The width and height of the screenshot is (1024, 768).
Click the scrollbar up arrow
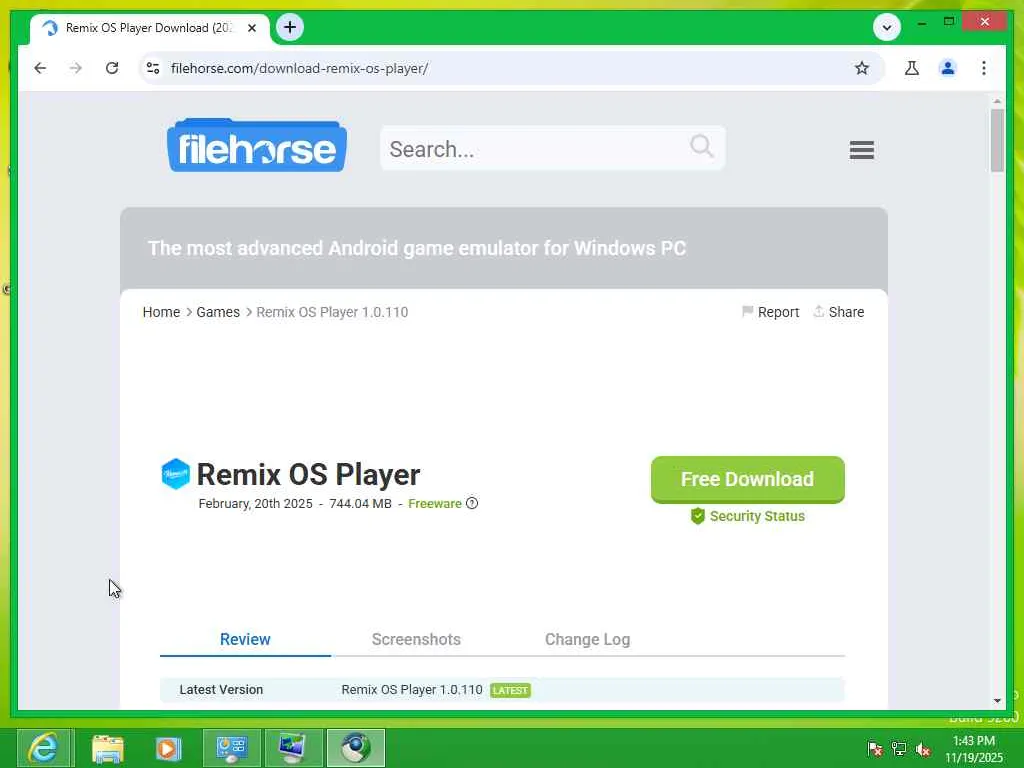[997, 101]
